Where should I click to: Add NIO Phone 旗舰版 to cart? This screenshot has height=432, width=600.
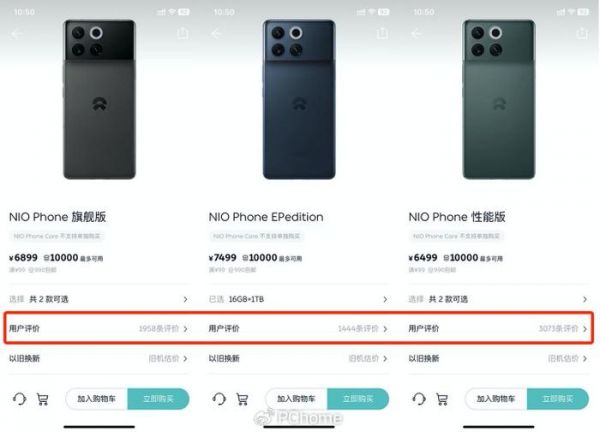96,399
